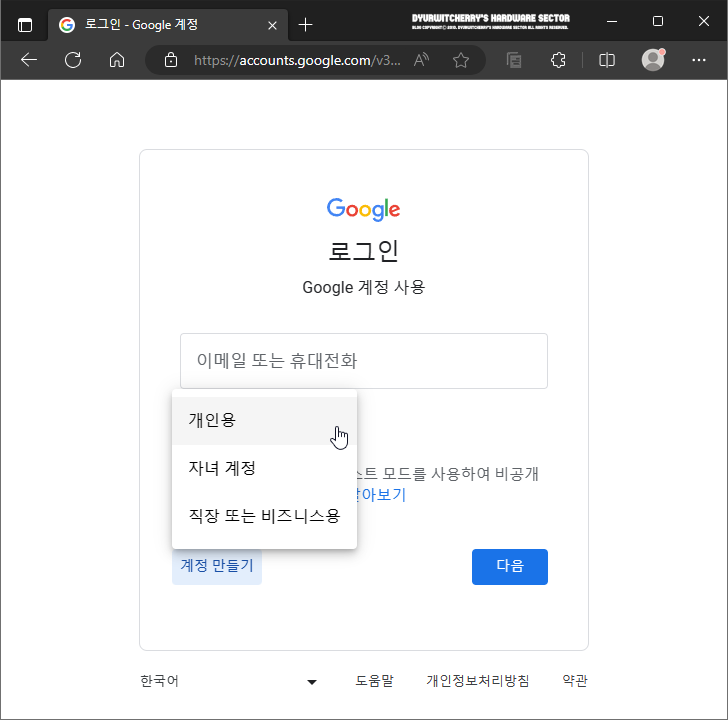View site information lock icon
Screen dimensions: 728x720
(x=171, y=60)
